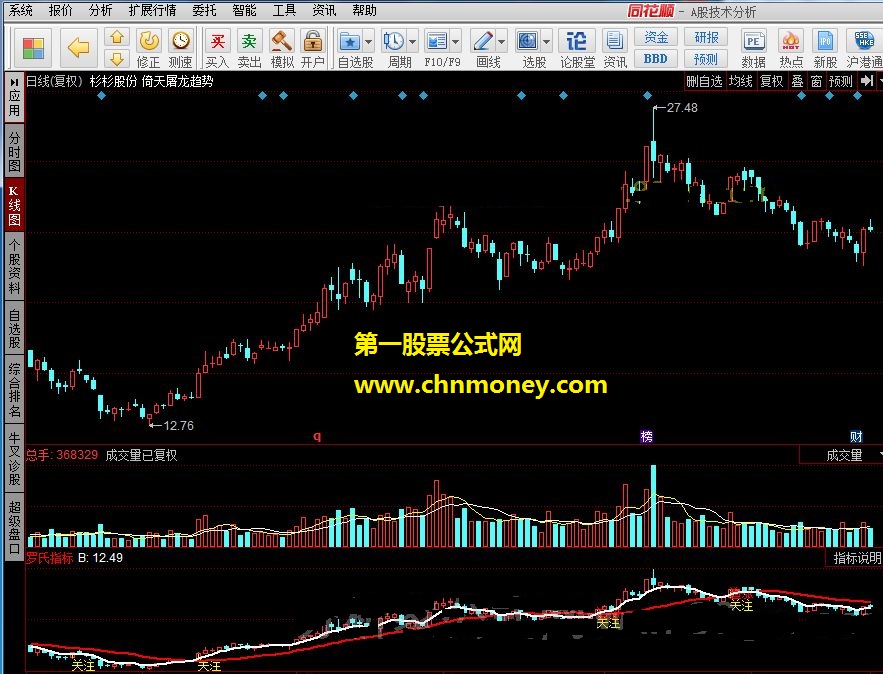Viewport: 883px width, 674px height.
Task: Expand the 画线 dropdown arrow
Action: pyautogui.click(x=502, y=42)
